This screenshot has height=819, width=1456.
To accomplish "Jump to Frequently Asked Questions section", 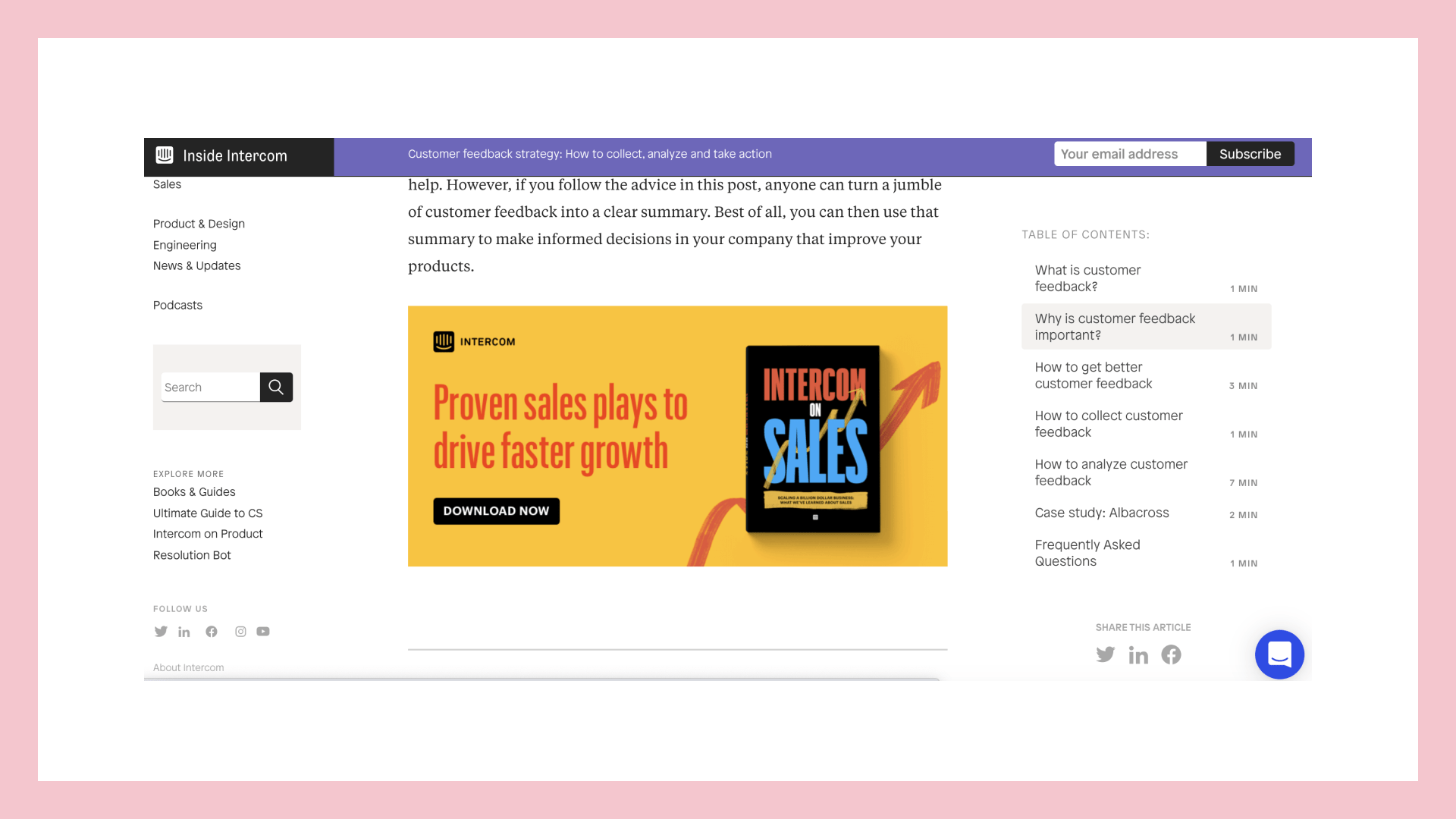I will (x=1146, y=553).
